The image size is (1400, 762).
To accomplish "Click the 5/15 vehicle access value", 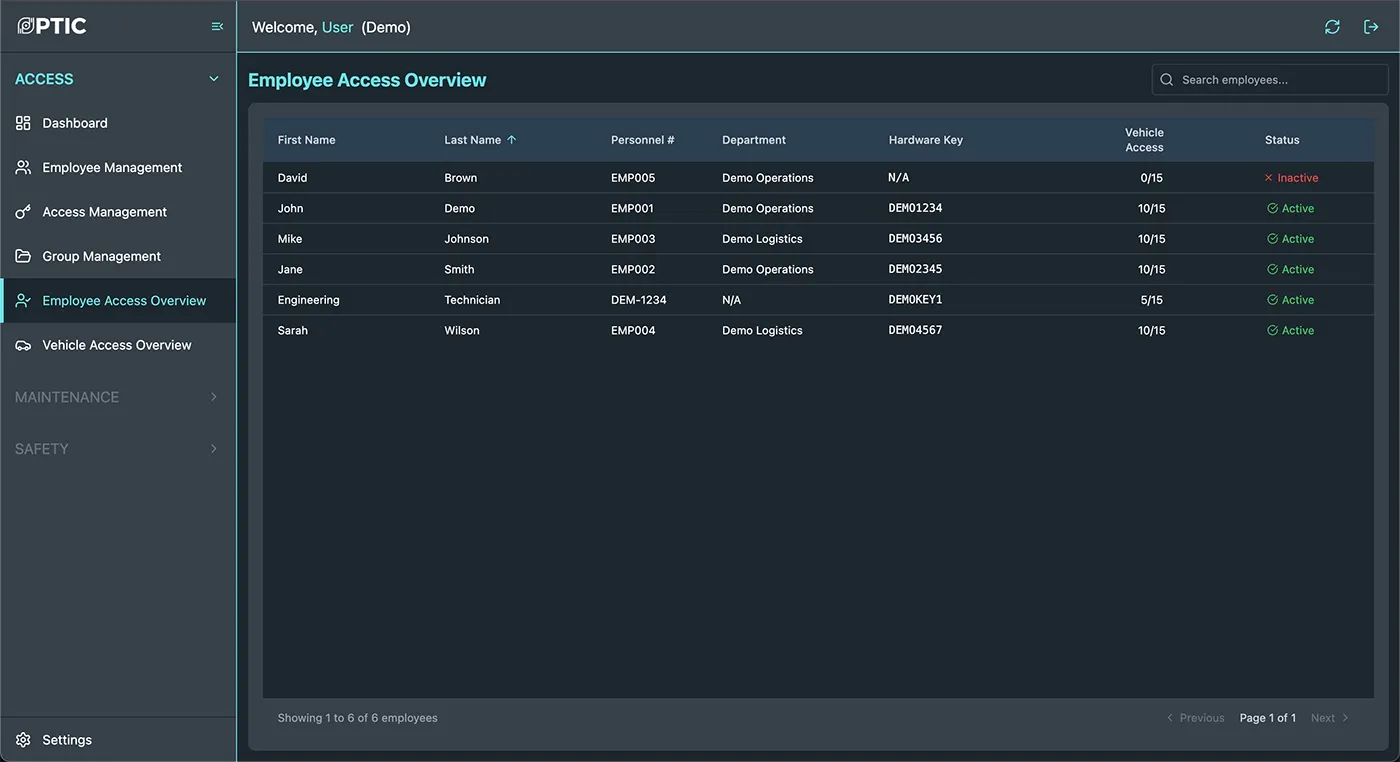I will 1151,300.
